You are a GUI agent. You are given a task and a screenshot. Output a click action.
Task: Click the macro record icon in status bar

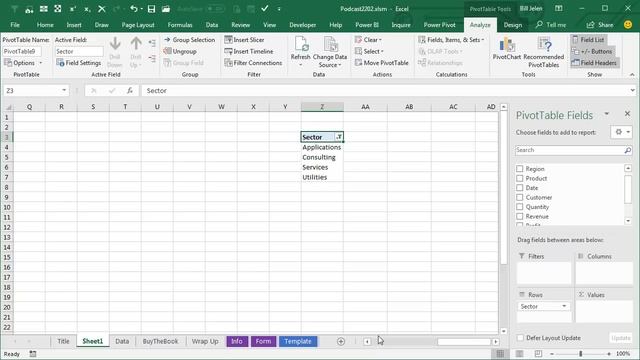(33, 354)
